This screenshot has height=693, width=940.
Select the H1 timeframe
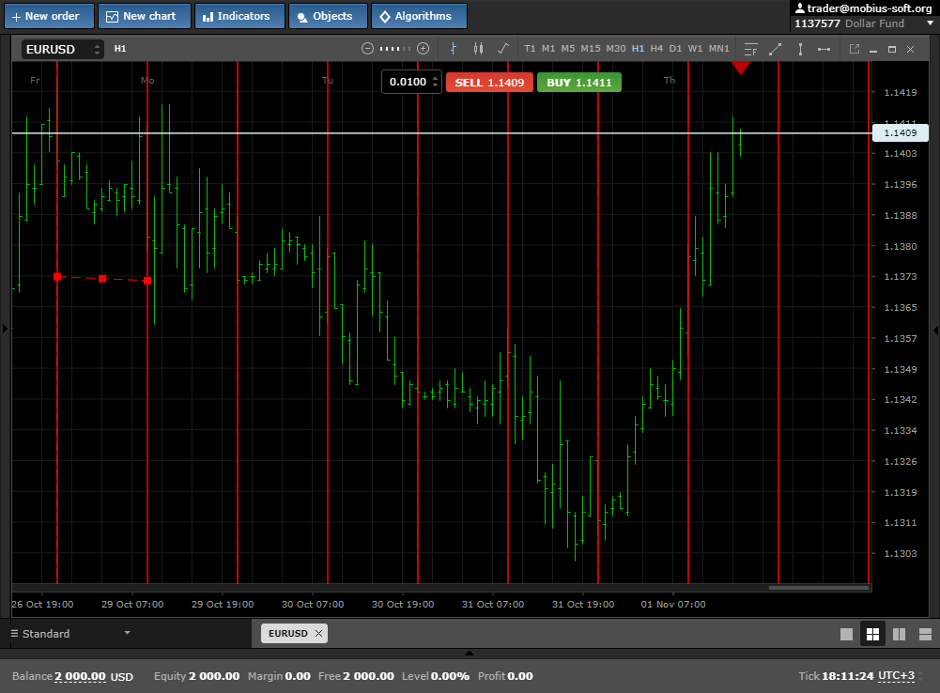pos(638,49)
